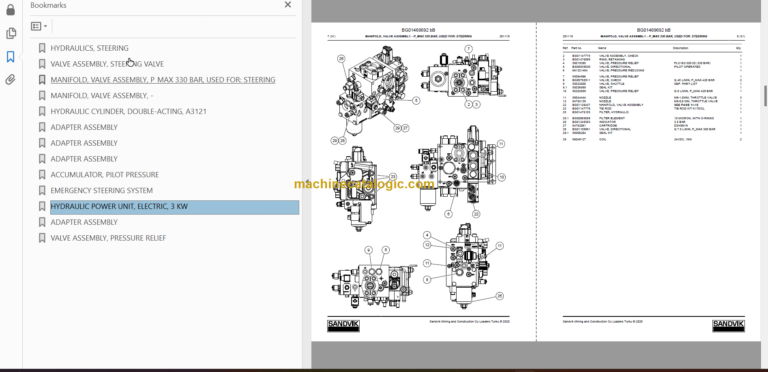768x372 pixels.
Task: Click bookmark icon beside HYDRAULIC POWER UNIT
Action: [x=42, y=207]
